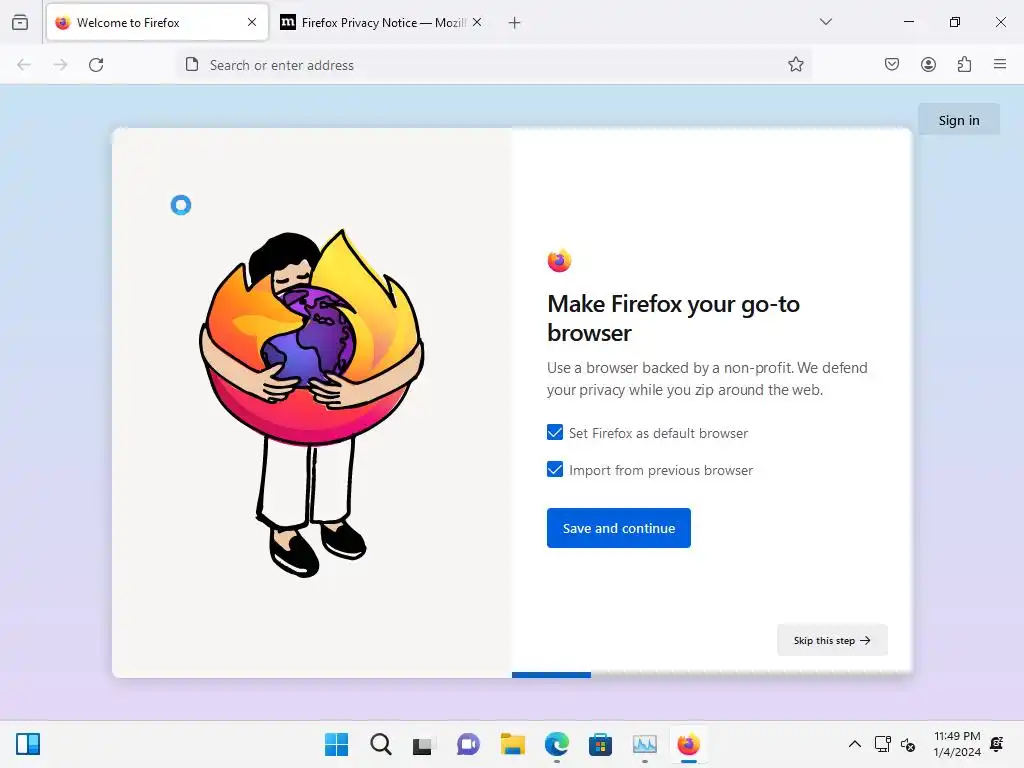Viewport: 1024px width, 768px height.
Task: Open Task View on the taskbar
Action: [x=424, y=744]
